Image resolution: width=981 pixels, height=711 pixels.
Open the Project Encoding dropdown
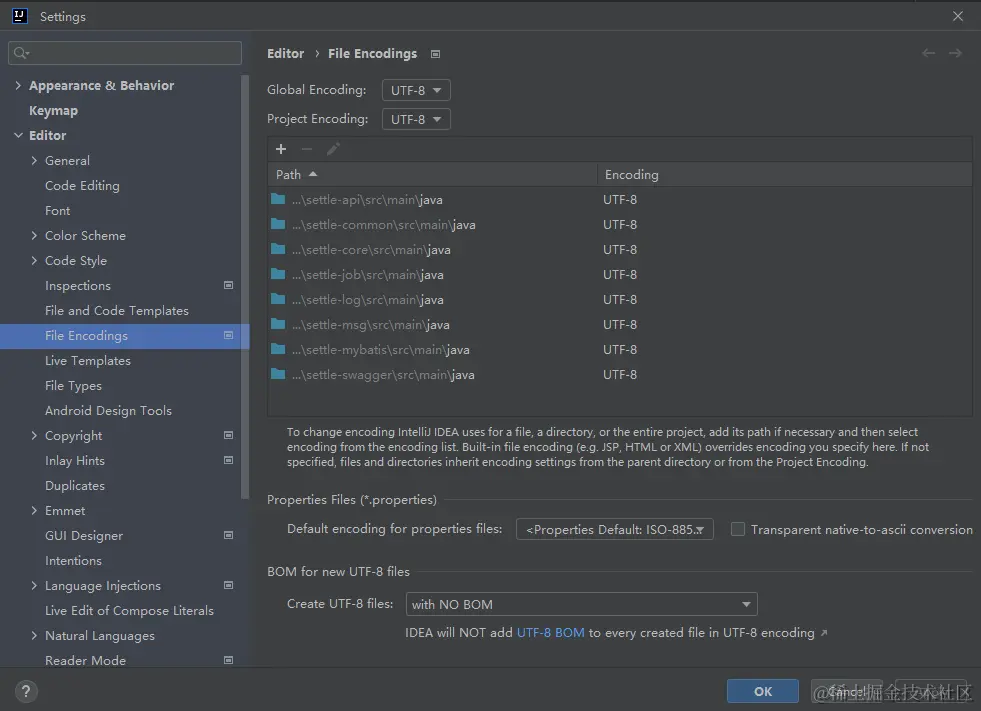point(416,119)
